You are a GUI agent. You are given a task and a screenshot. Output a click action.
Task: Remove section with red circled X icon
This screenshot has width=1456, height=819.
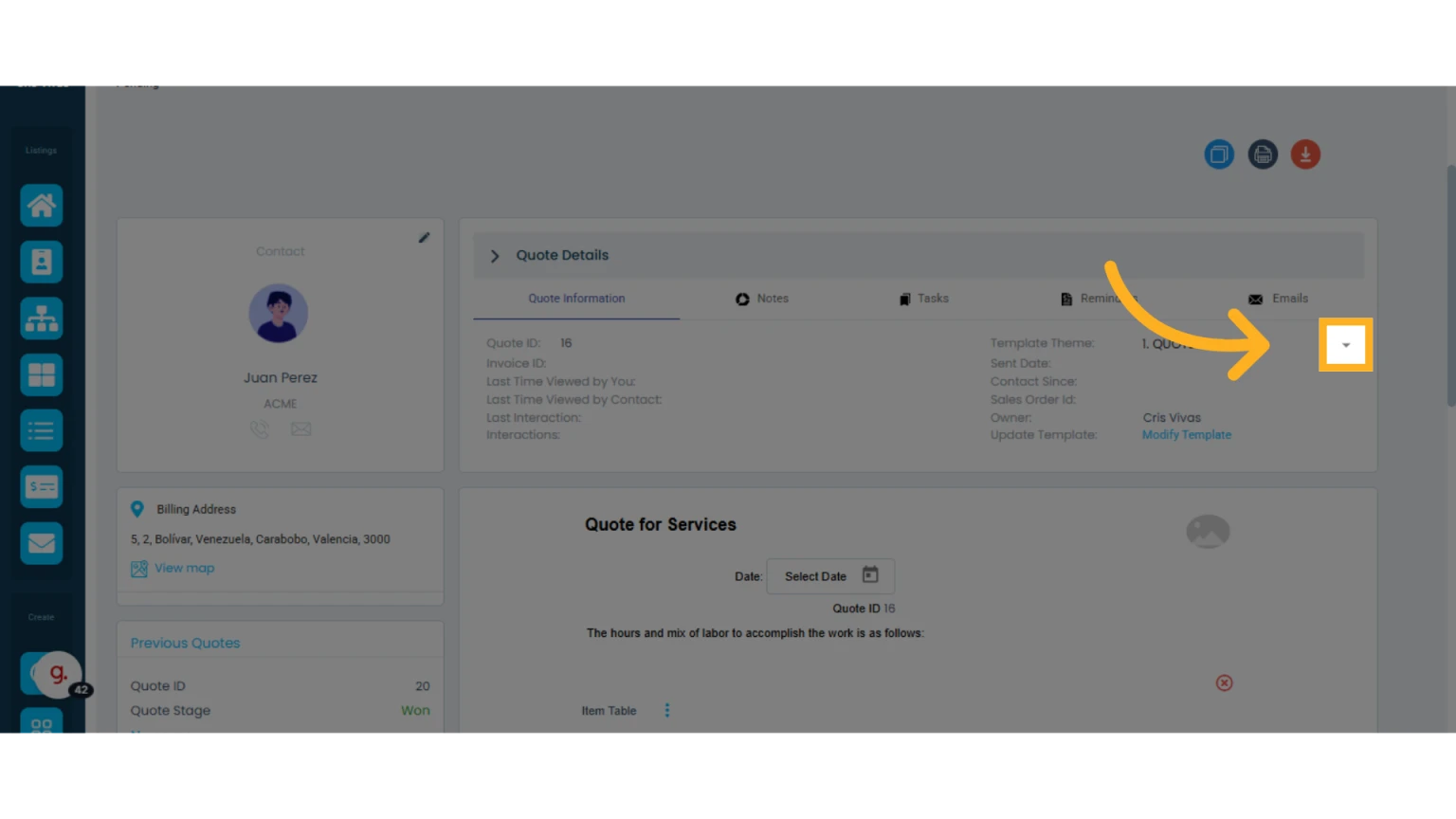pyautogui.click(x=1225, y=682)
